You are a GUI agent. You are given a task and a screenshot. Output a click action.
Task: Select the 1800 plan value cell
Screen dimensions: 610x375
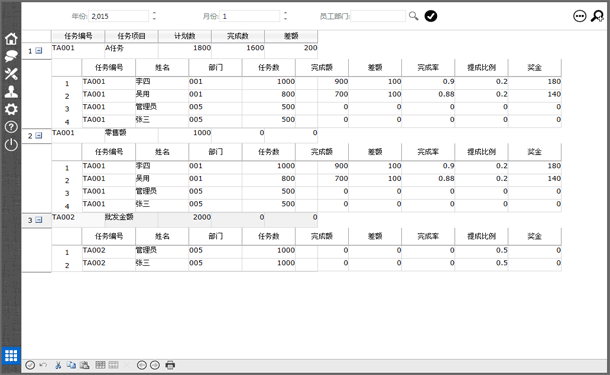click(x=185, y=51)
